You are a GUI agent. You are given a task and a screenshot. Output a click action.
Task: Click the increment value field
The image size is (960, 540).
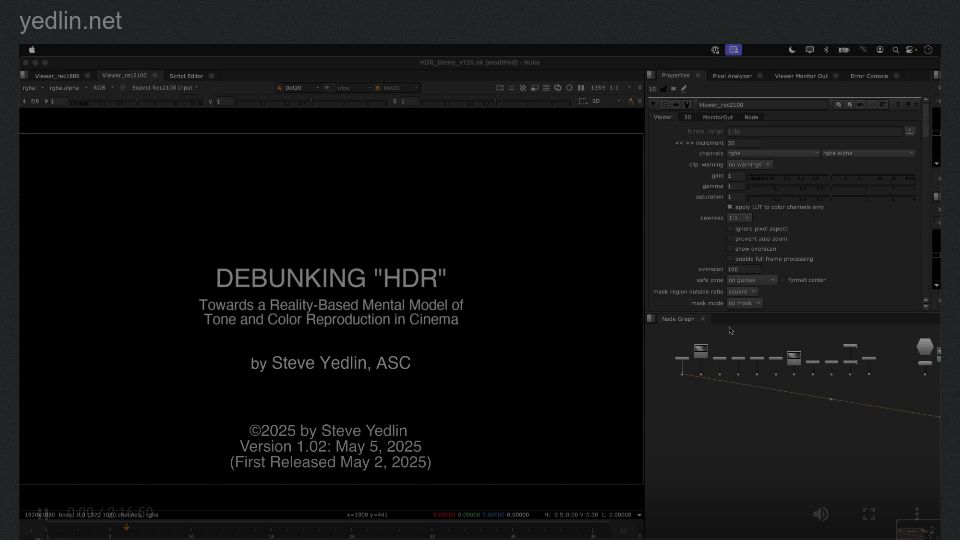point(744,143)
